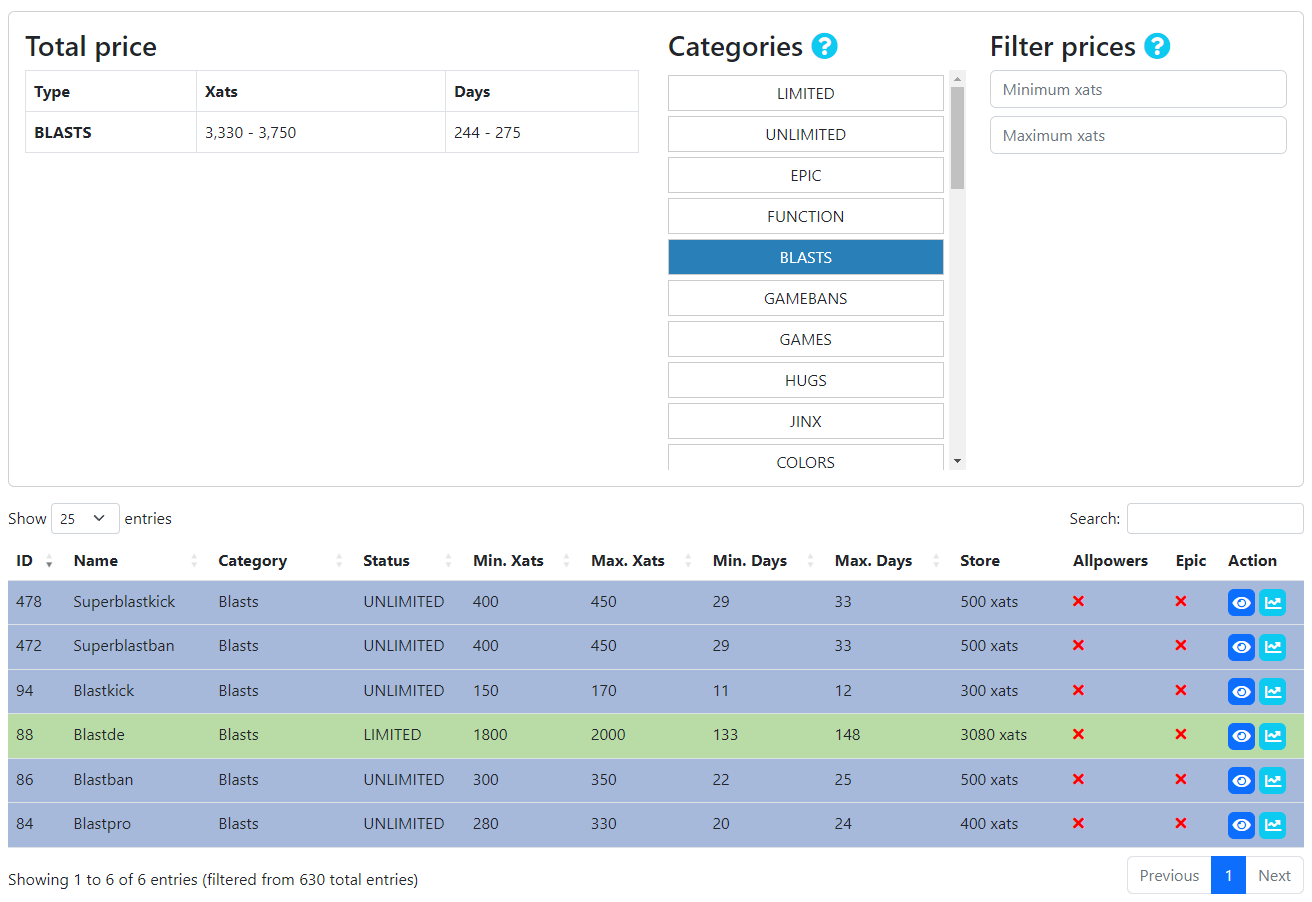Toggle the EPIC category filter
The height and width of the screenshot is (902, 1312).
805,175
